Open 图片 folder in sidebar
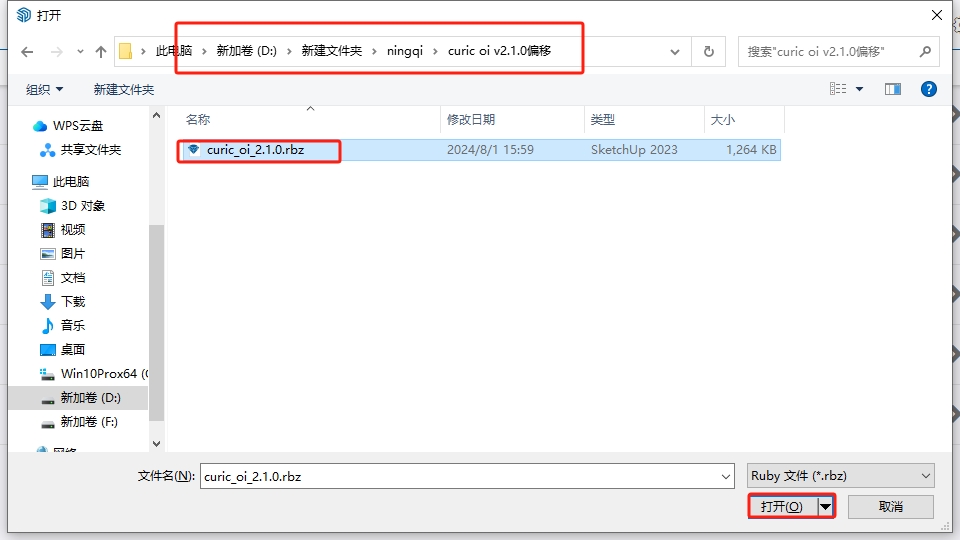960x540 pixels. click(73, 253)
